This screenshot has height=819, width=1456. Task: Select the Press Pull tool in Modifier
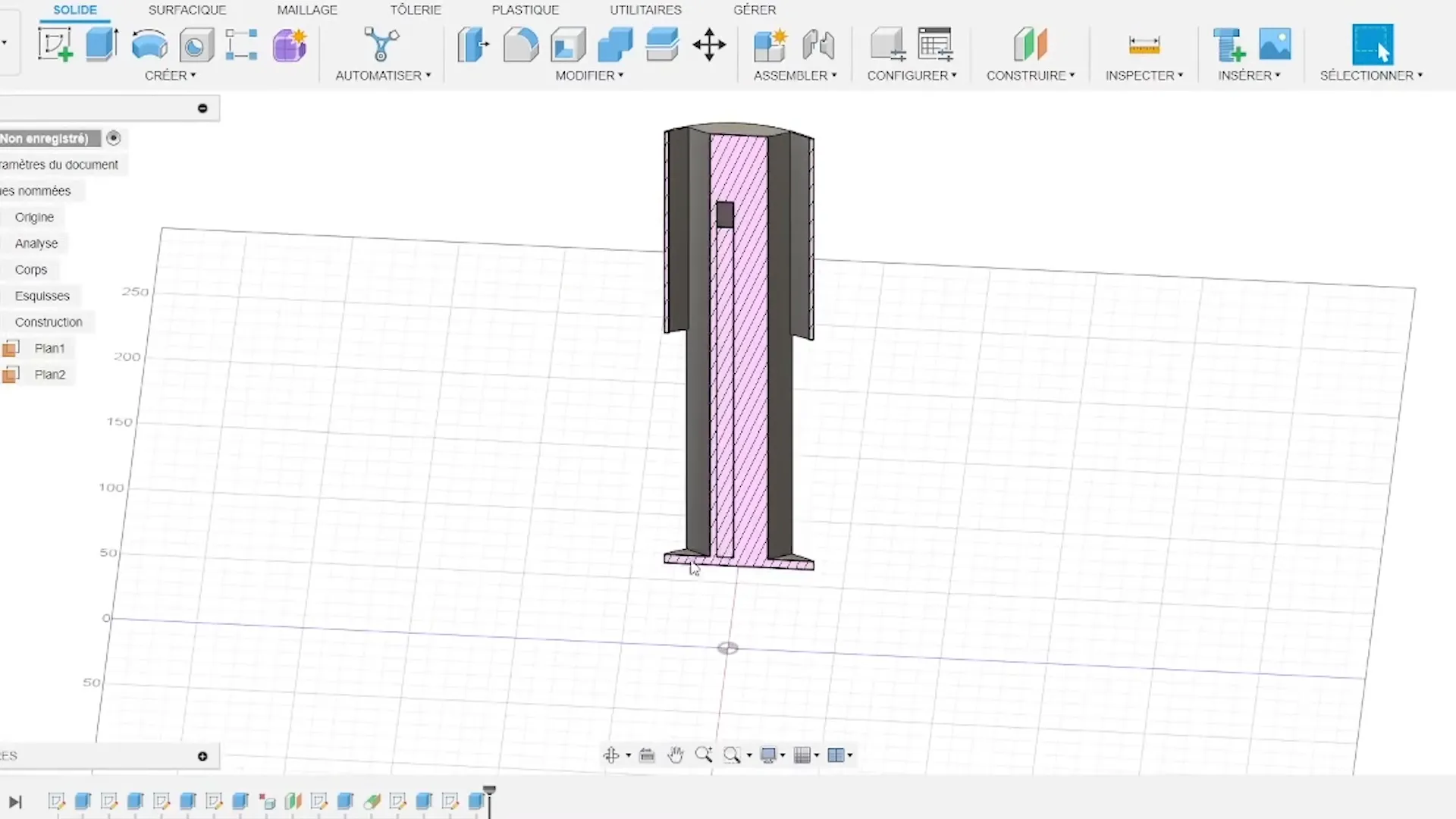point(474,45)
